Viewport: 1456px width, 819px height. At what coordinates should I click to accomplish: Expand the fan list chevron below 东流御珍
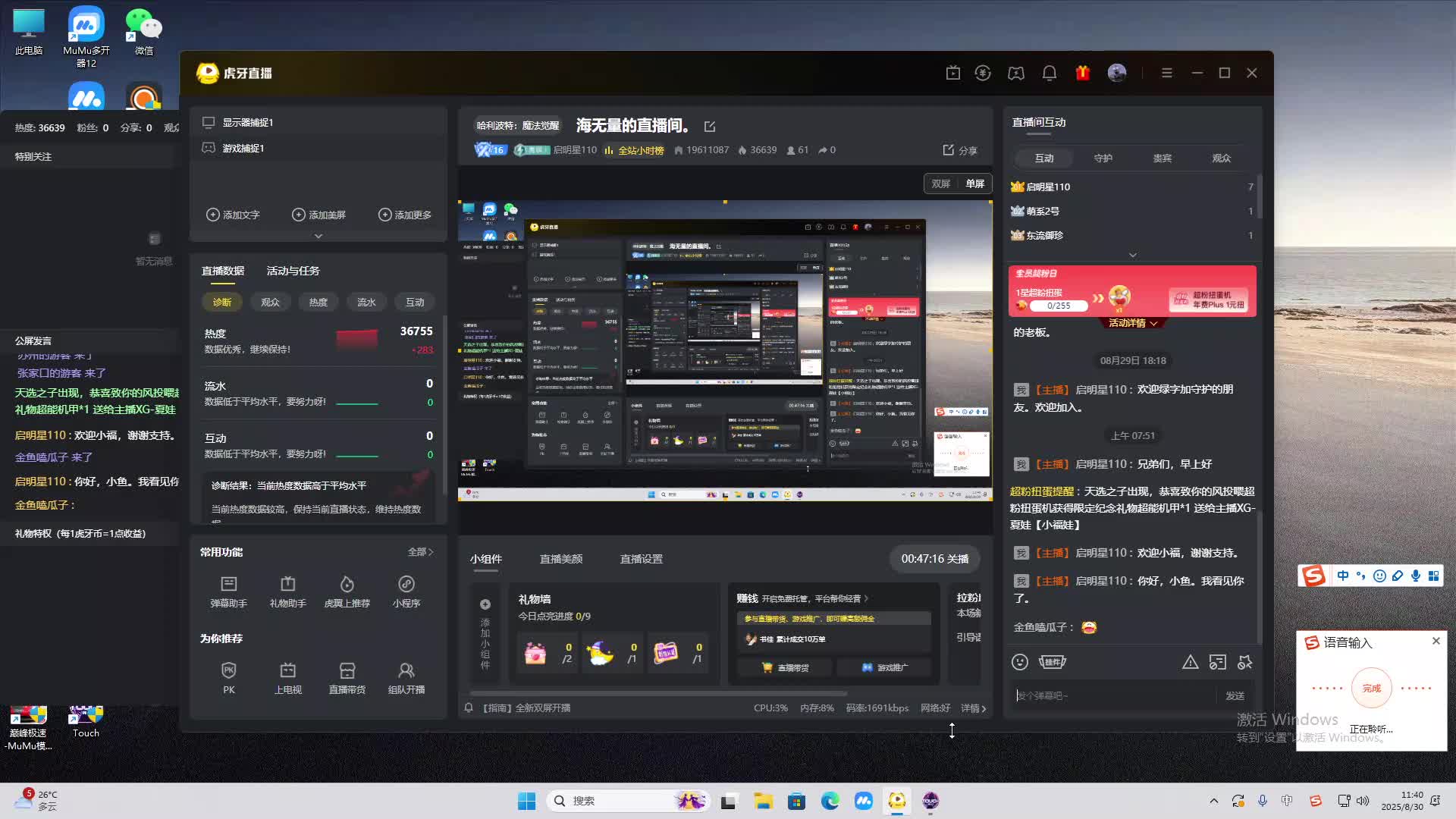click(x=1132, y=256)
